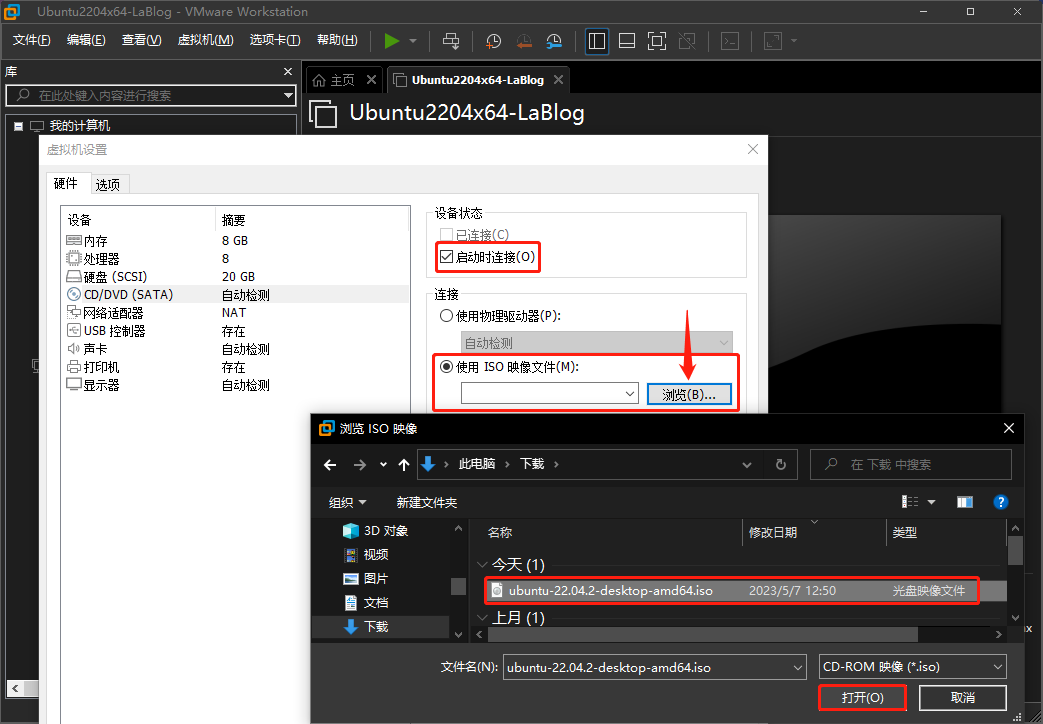Open the 帮助(H) menu
The width and height of the screenshot is (1043, 724).
point(337,40)
